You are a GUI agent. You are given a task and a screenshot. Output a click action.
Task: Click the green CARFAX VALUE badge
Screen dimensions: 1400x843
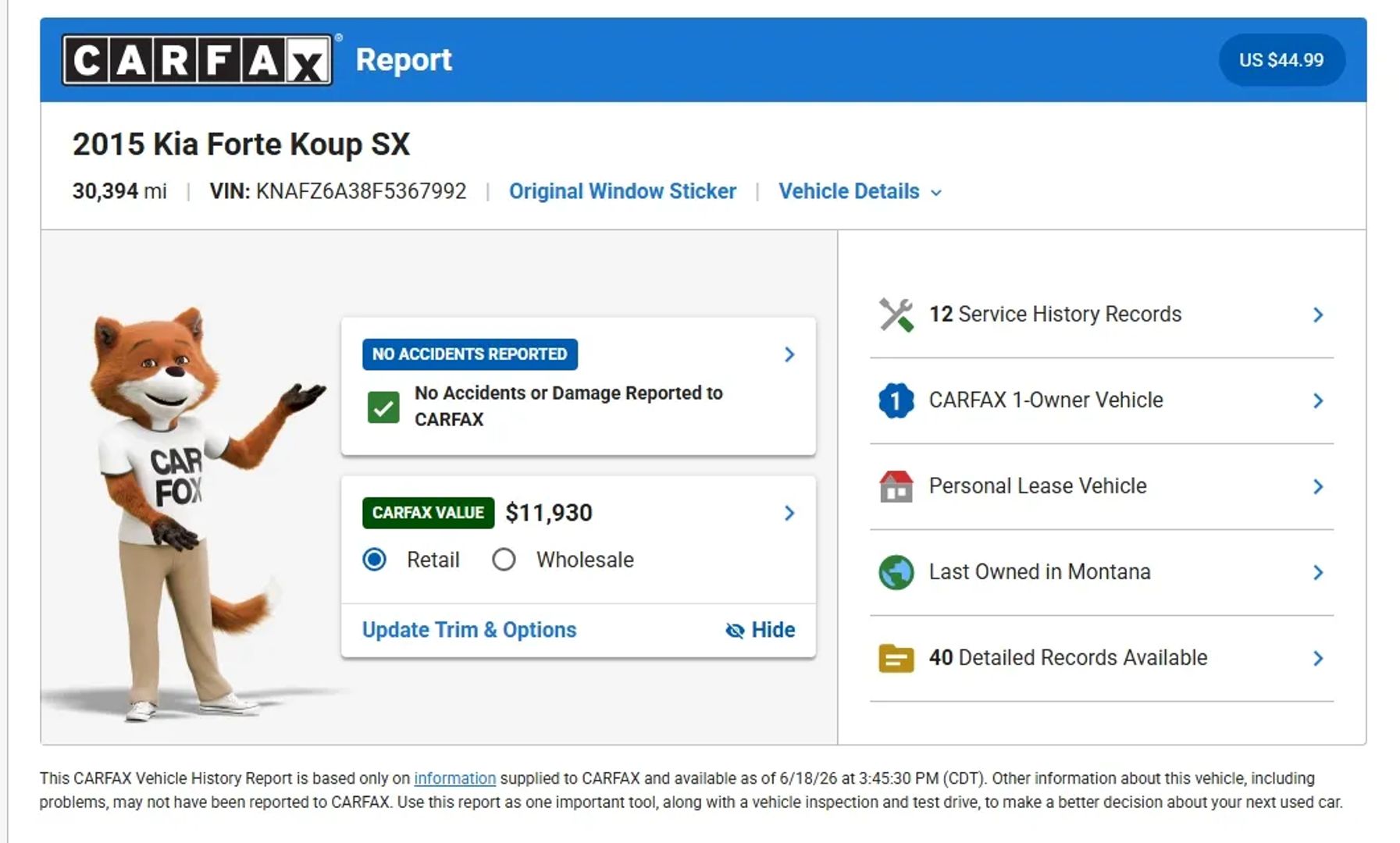428,513
